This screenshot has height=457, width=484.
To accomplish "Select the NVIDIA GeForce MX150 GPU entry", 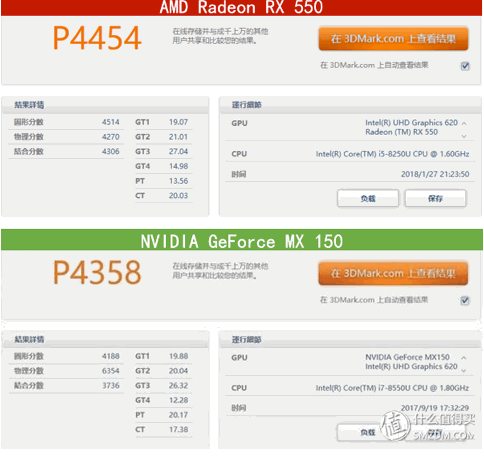I will [x=407, y=357].
